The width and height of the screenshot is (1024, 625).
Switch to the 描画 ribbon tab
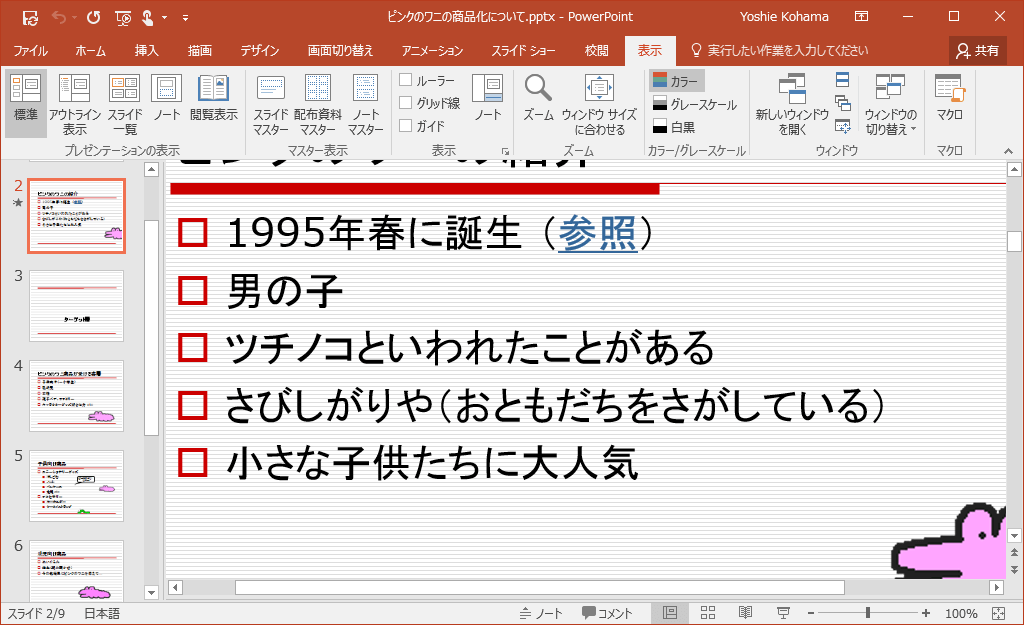coord(200,50)
